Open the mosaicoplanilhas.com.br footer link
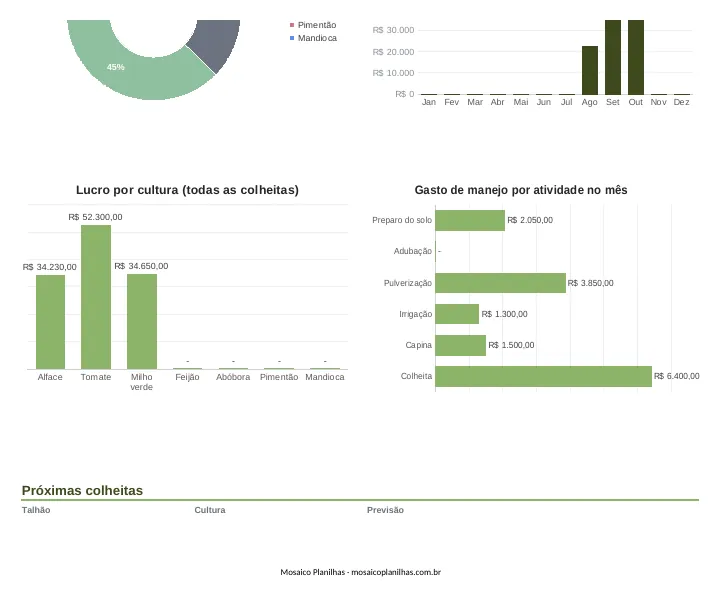Screen dimensions: 720x597 [396, 572]
